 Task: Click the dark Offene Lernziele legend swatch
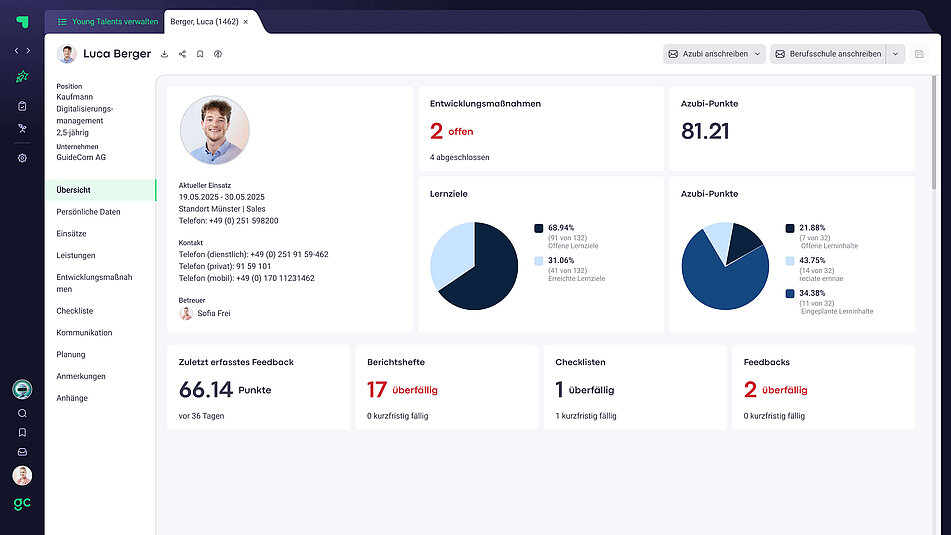[539, 228]
